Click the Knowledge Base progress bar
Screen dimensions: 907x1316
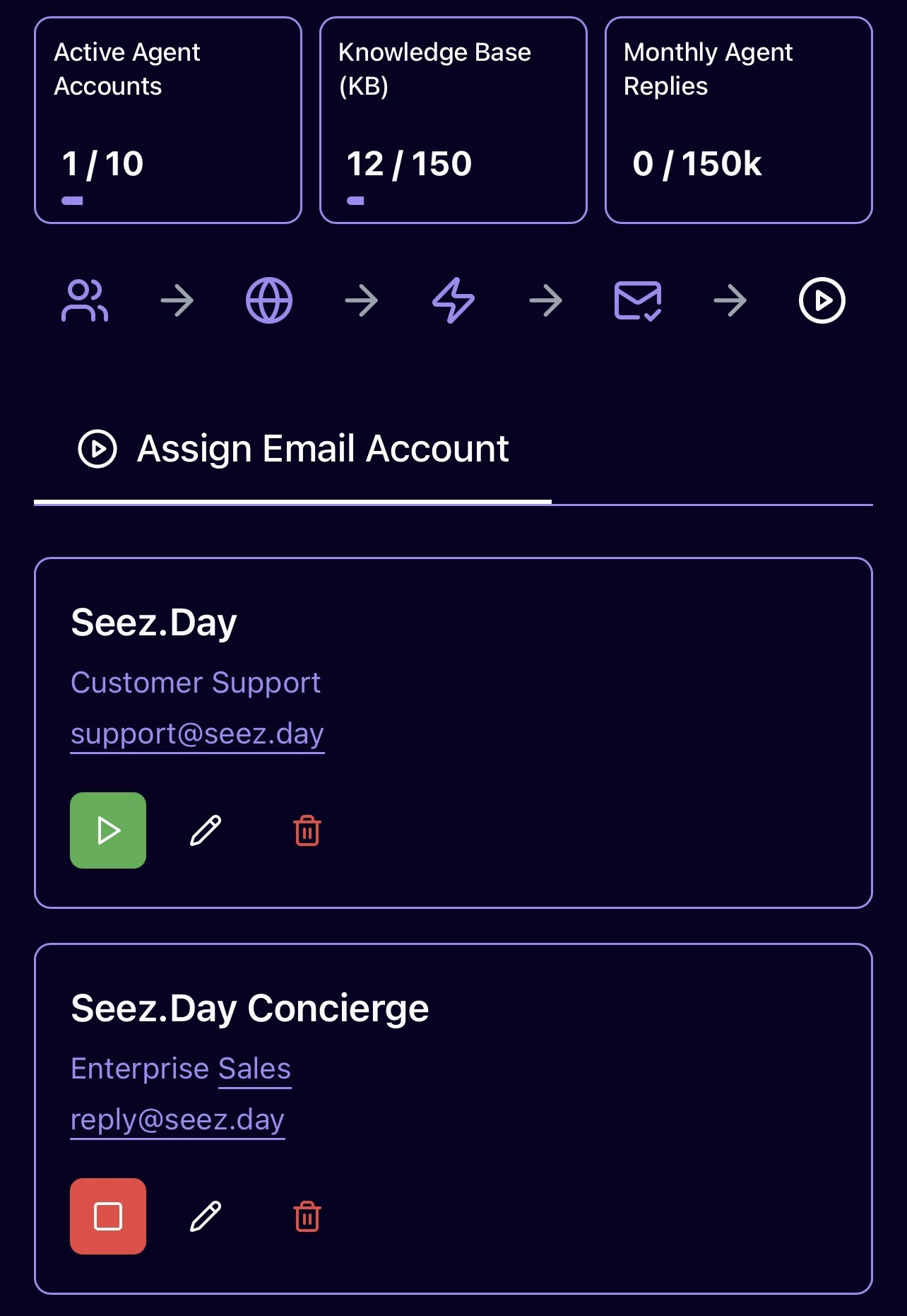[356, 201]
